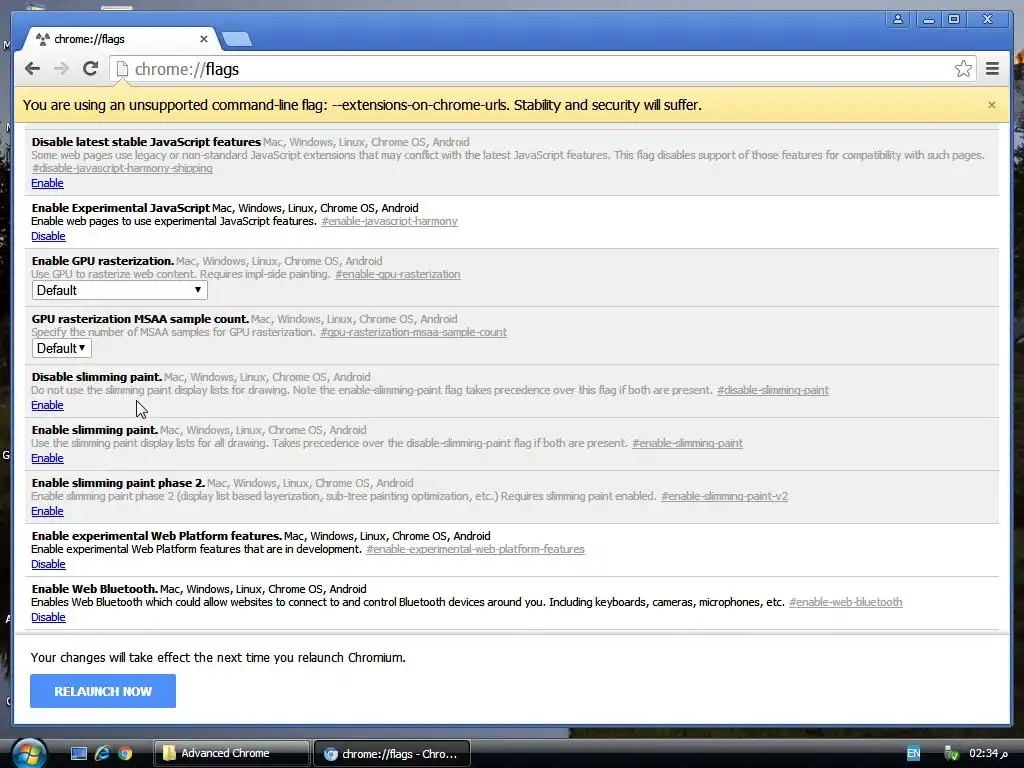Bookmark this page with the star icon
The image size is (1024, 768).
[x=963, y=69]
